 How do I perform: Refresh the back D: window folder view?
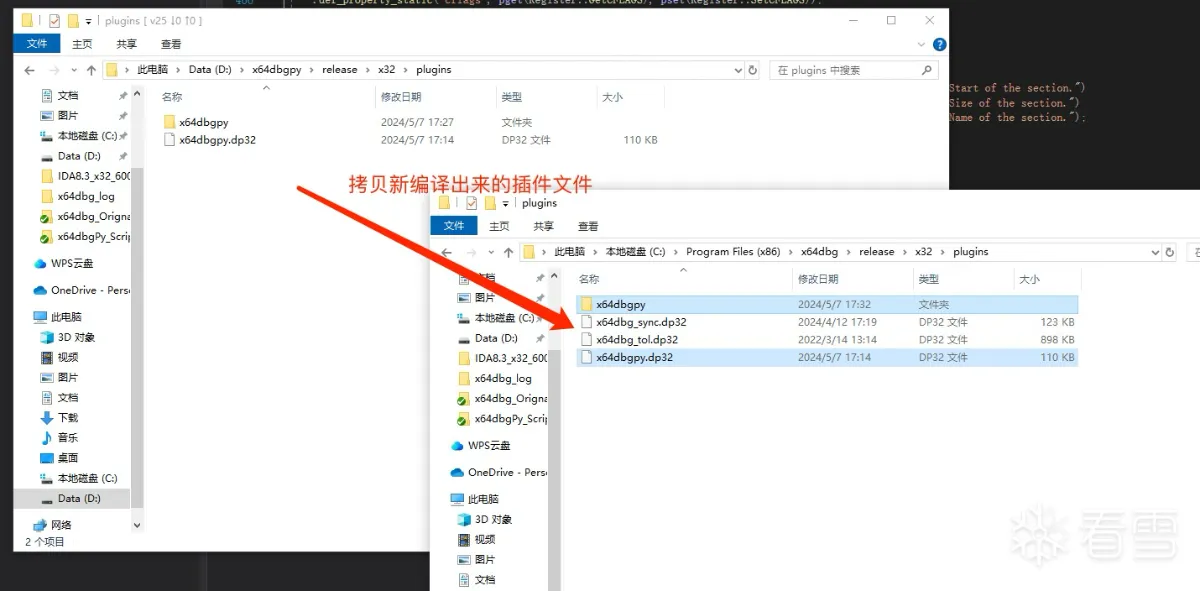[753, 70]
